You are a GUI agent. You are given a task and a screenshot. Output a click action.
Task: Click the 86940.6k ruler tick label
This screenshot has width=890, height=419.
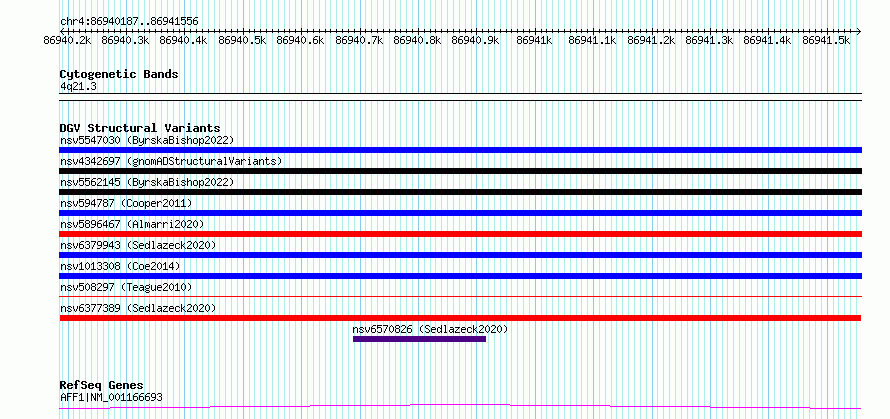click(x=300, y=40)
